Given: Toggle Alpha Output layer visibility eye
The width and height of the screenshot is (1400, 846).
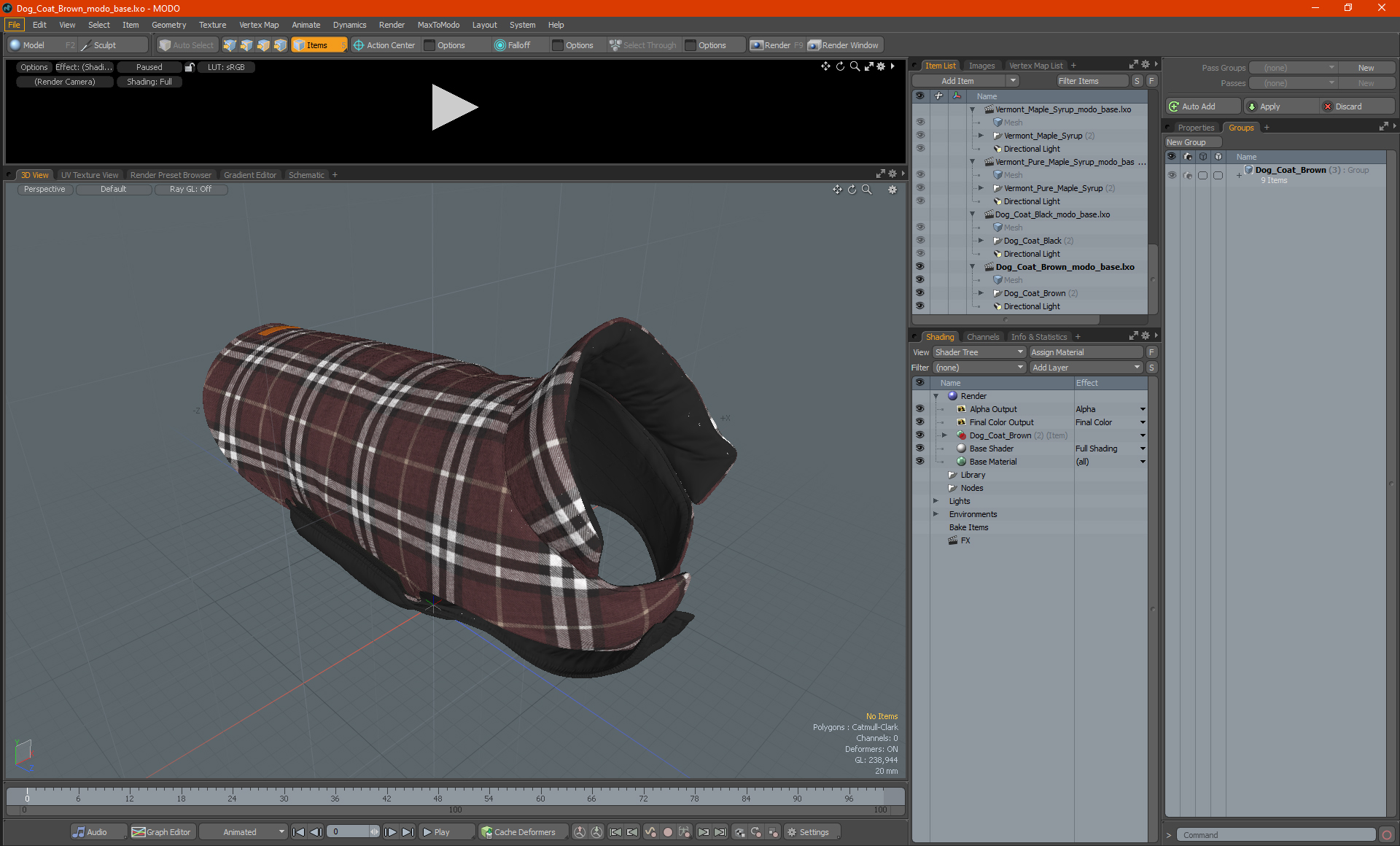Looking at the screenshot, I should (x=919, y=409).
